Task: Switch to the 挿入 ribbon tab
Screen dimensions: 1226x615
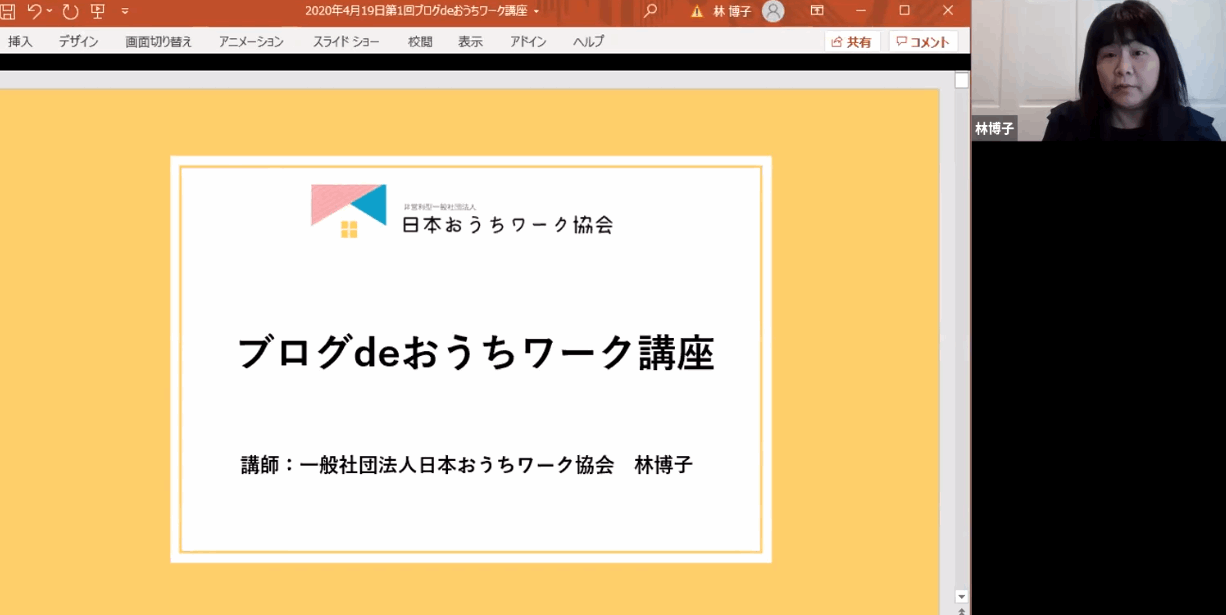Action: [x=20, y=42]
